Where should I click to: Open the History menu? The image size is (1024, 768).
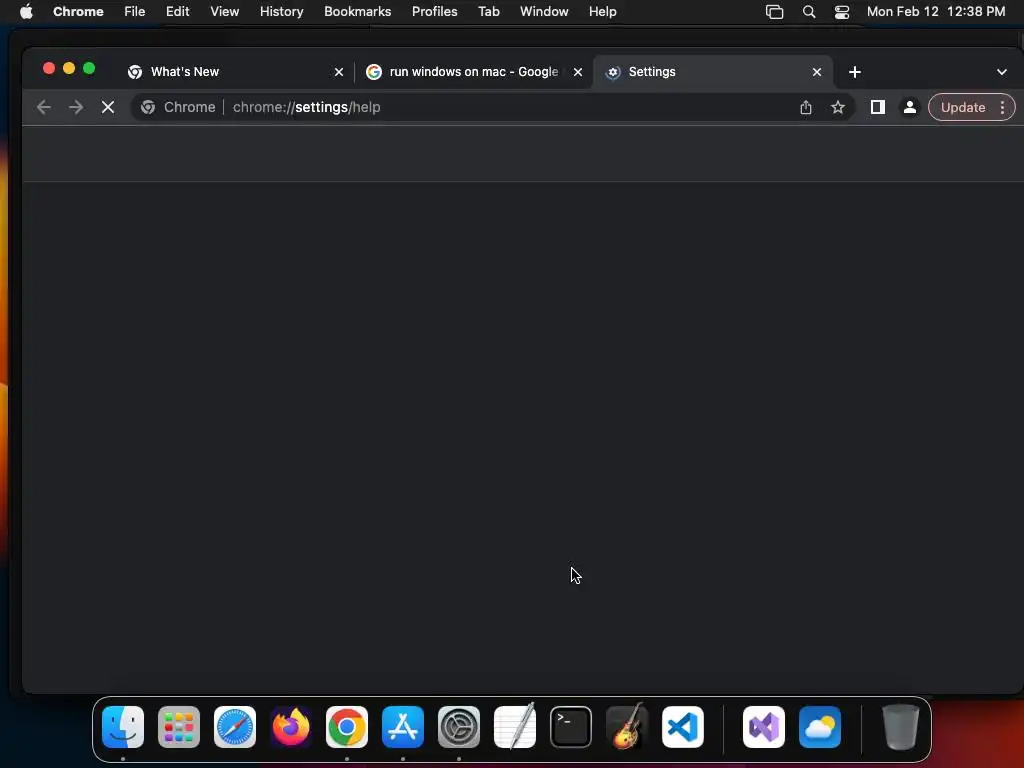(281, 12)
